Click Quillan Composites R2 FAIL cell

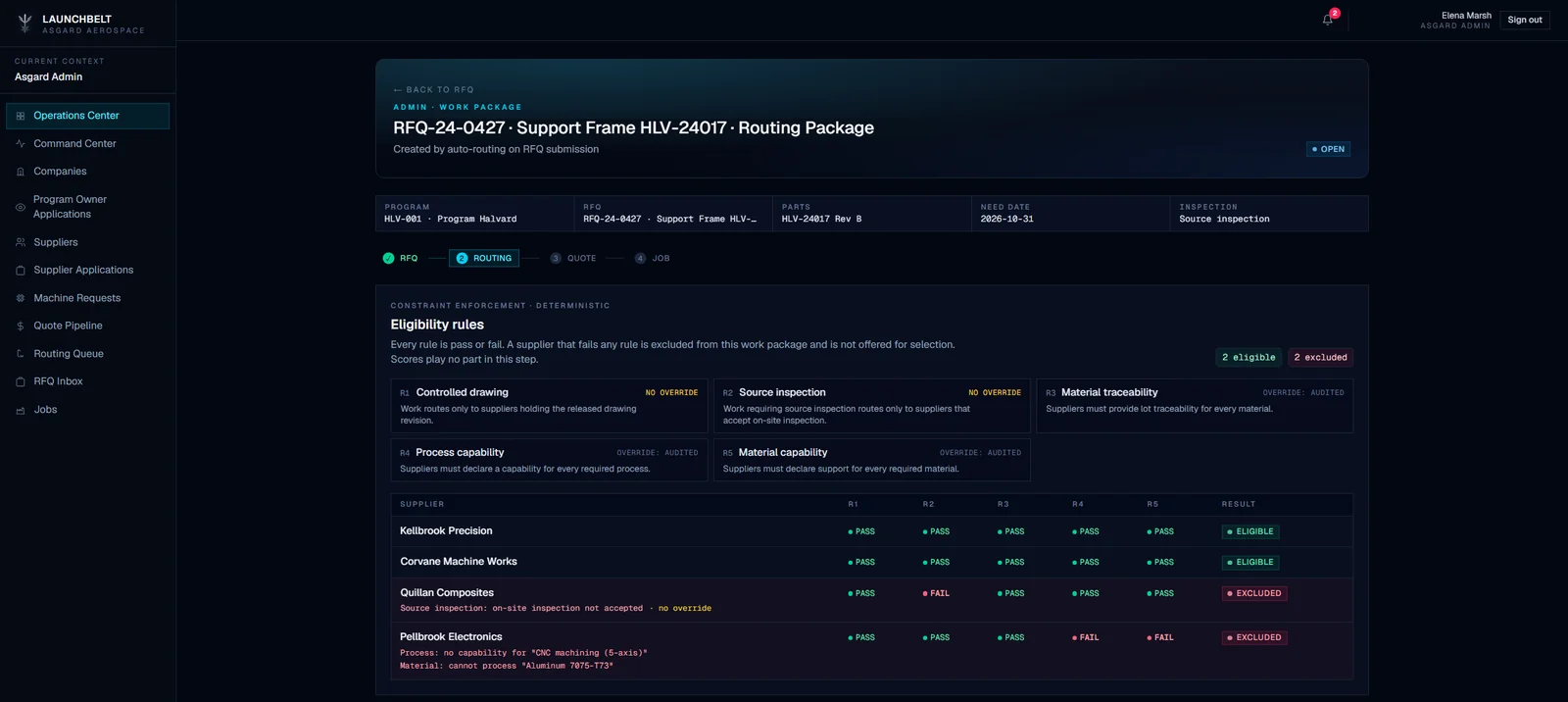pos(936,593)
